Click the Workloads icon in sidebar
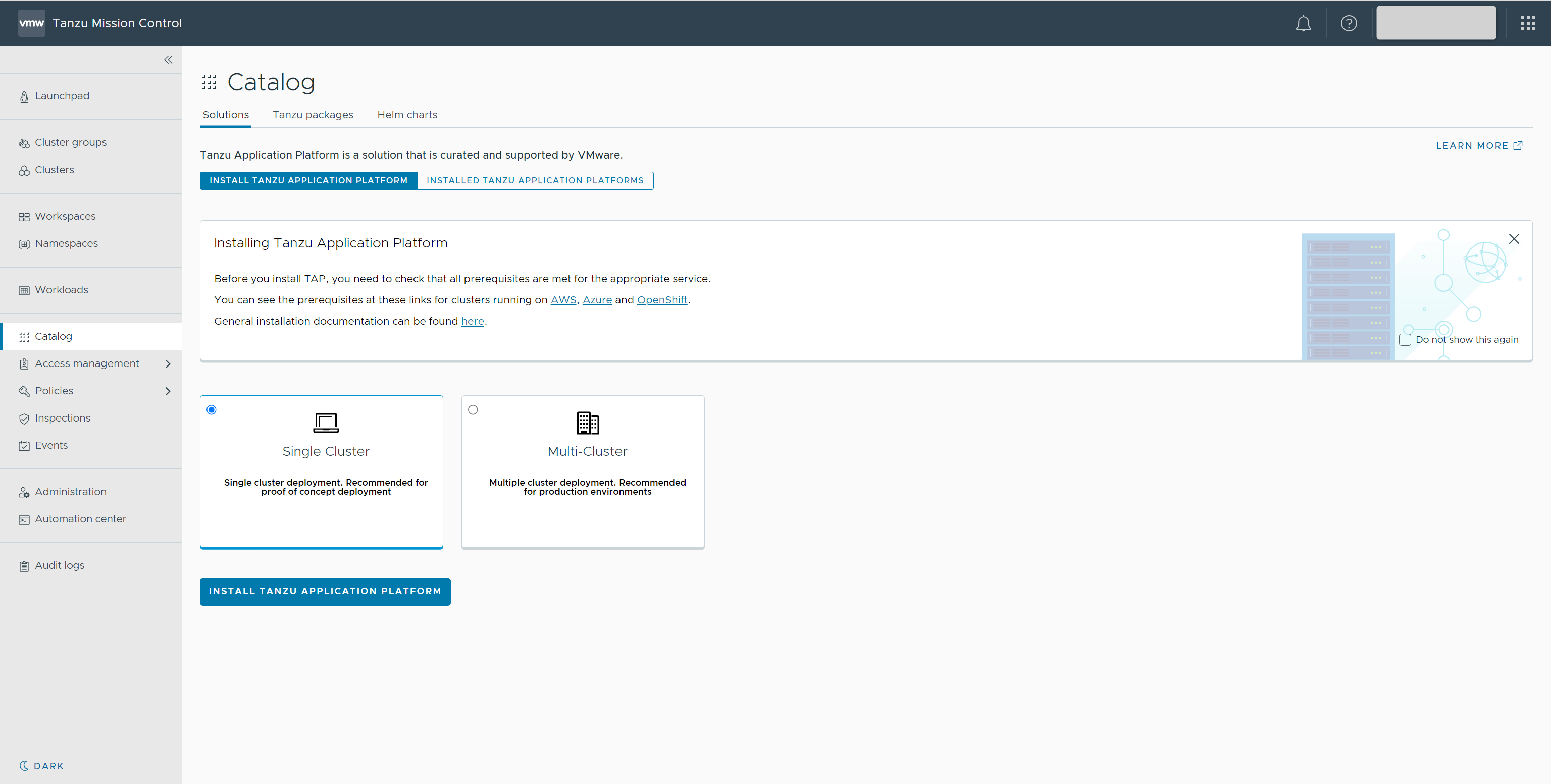Screen dimensions: 1551x784 [x=24, y=290]
